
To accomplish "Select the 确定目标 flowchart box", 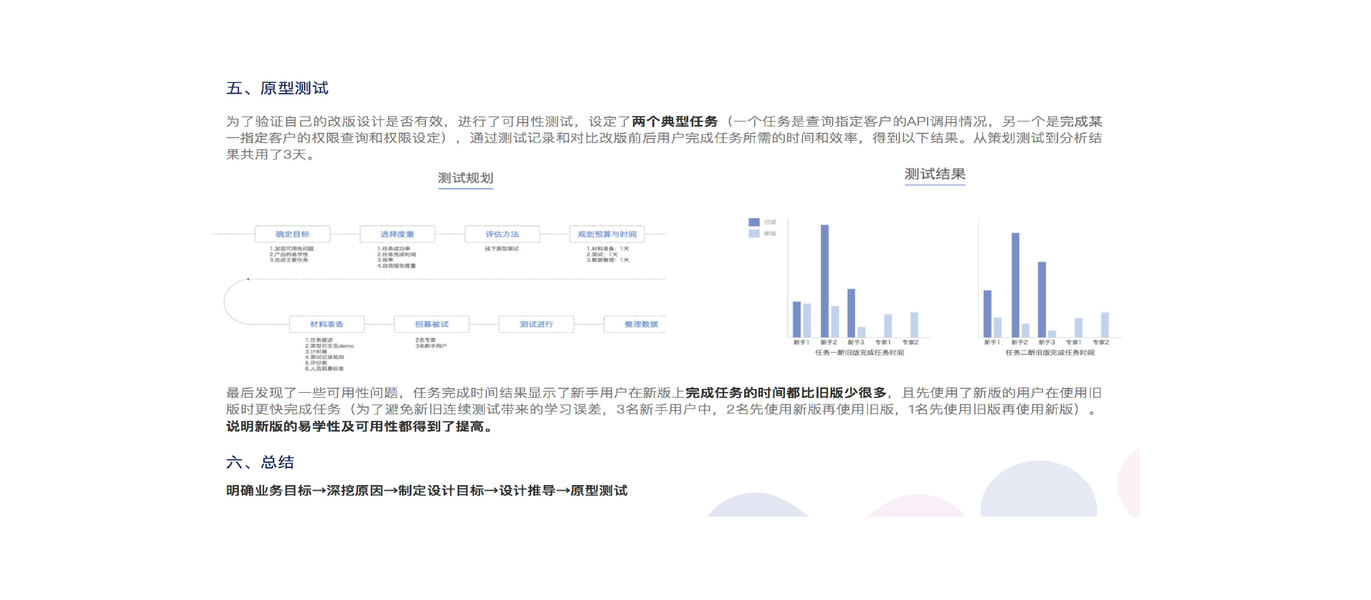I will click(292, 234).
